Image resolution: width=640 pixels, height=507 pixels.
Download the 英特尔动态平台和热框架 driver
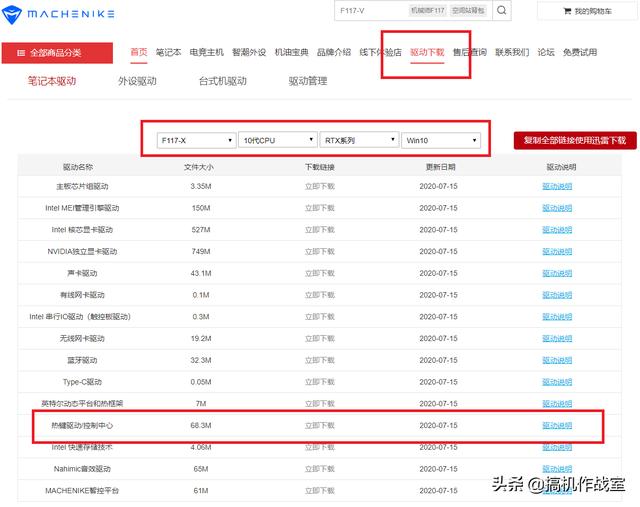point(320,404)
